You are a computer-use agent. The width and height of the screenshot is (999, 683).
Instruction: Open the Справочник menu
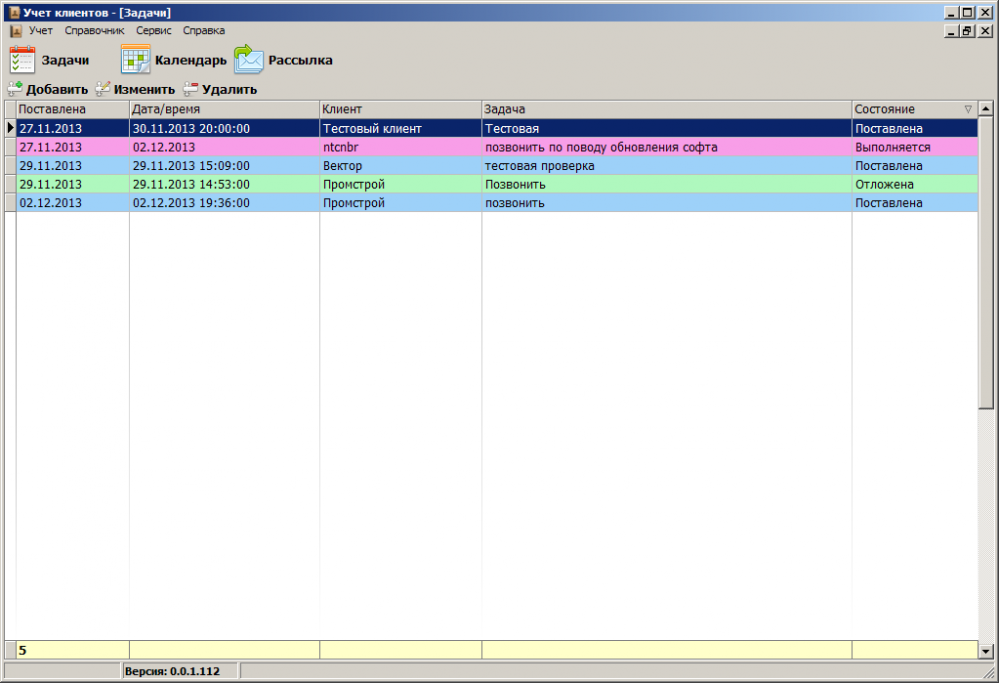(x=94, y=31)
